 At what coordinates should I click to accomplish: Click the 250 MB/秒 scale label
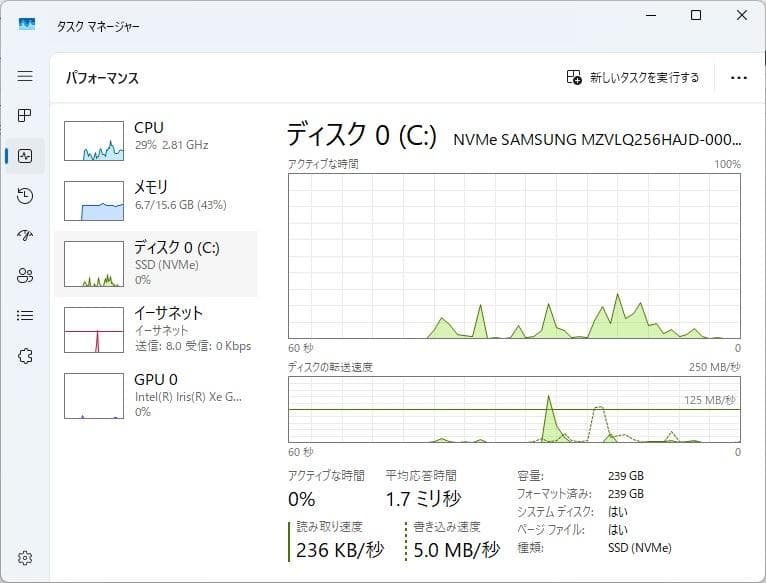pyautogui.click(x=715, y=367)
